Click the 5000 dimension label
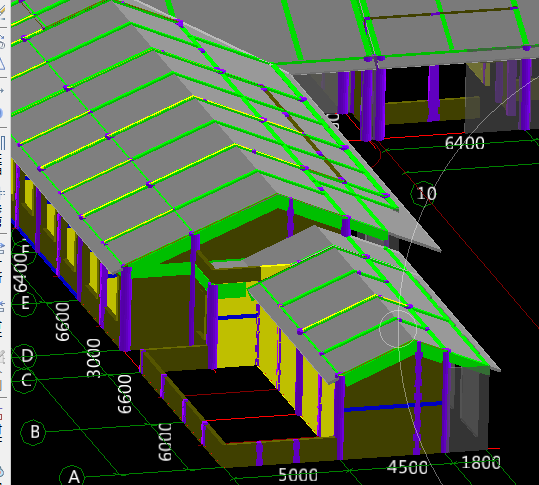The image size is (539, 485). click(298, 475)
